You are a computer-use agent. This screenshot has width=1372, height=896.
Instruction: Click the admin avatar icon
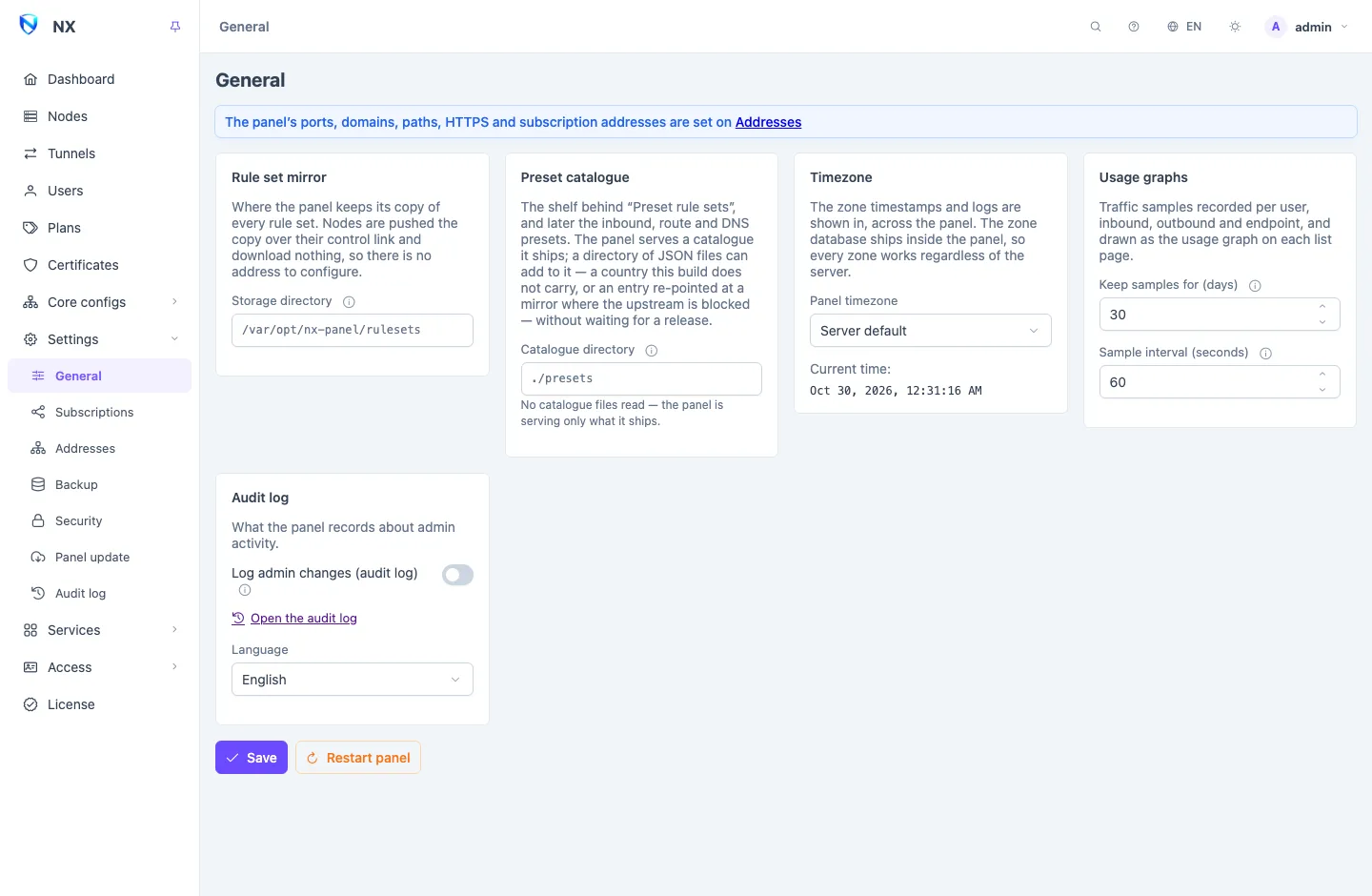(1276, 27)
